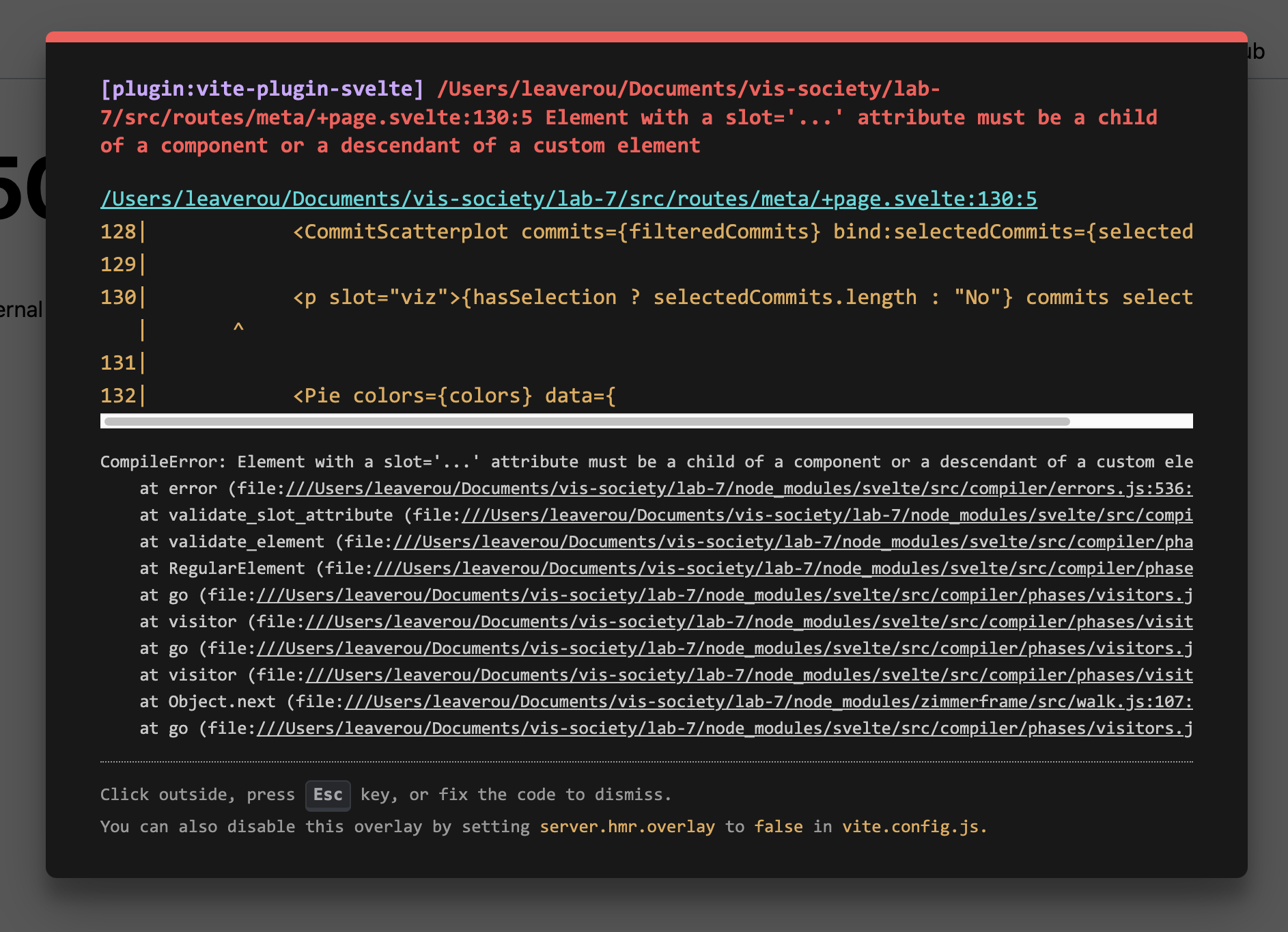Open file link on first 'at visitor' line
Viewport: 1288px width, 932px height.
748,622
